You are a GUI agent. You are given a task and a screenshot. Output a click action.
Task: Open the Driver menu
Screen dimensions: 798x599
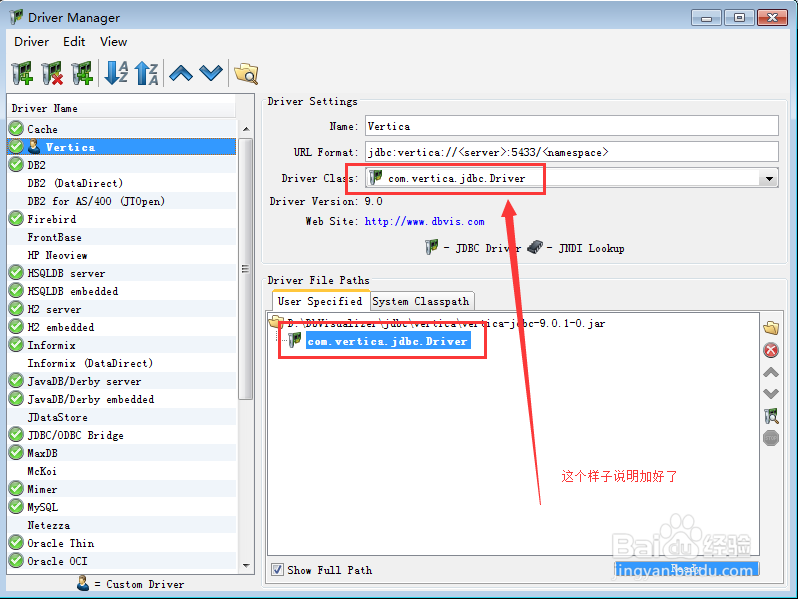32,42
